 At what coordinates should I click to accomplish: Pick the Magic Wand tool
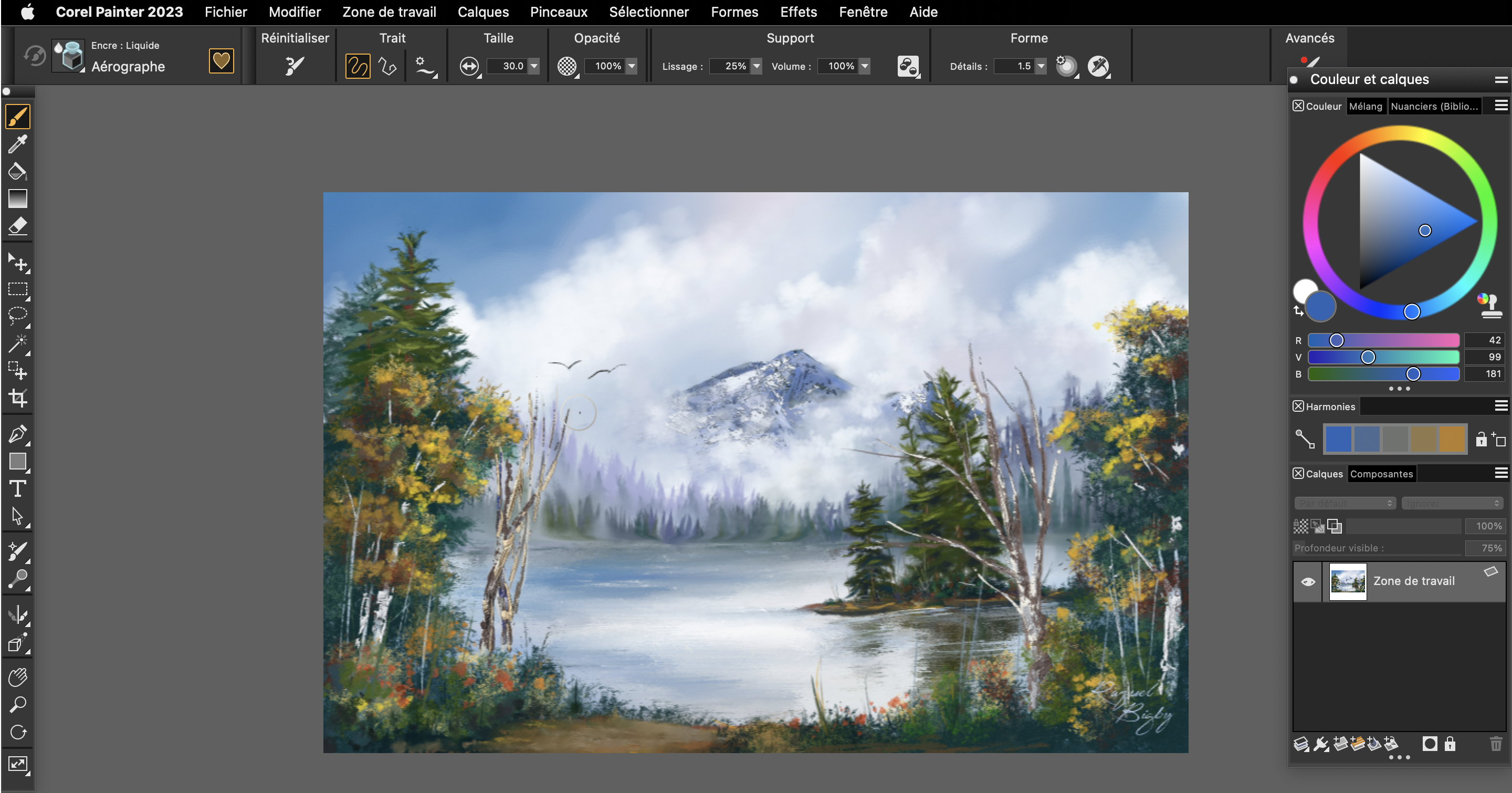18,343
